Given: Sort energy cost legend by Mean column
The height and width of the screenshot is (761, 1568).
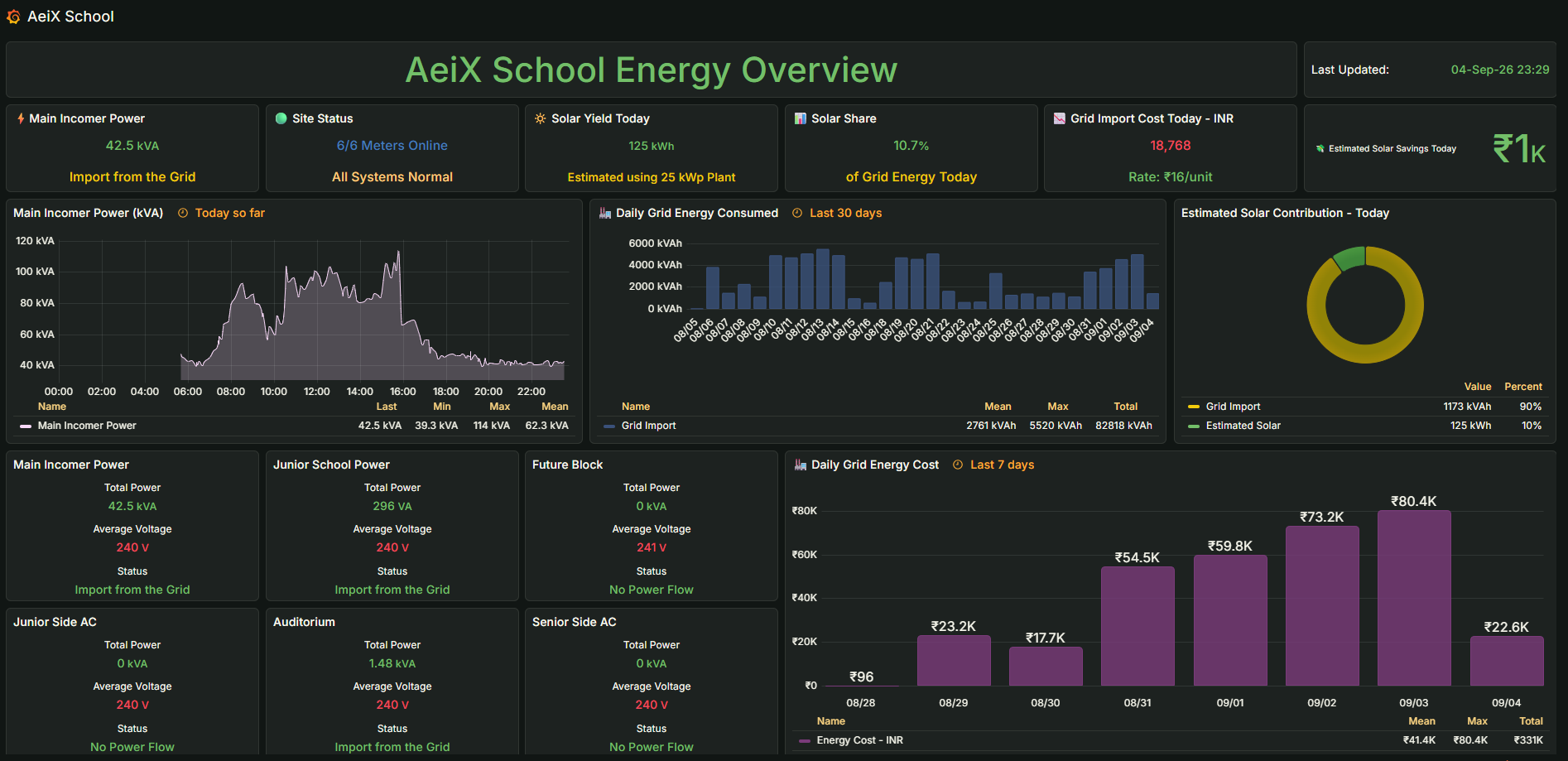Looking at the screenshot, I should click(x=1421, y=721).
